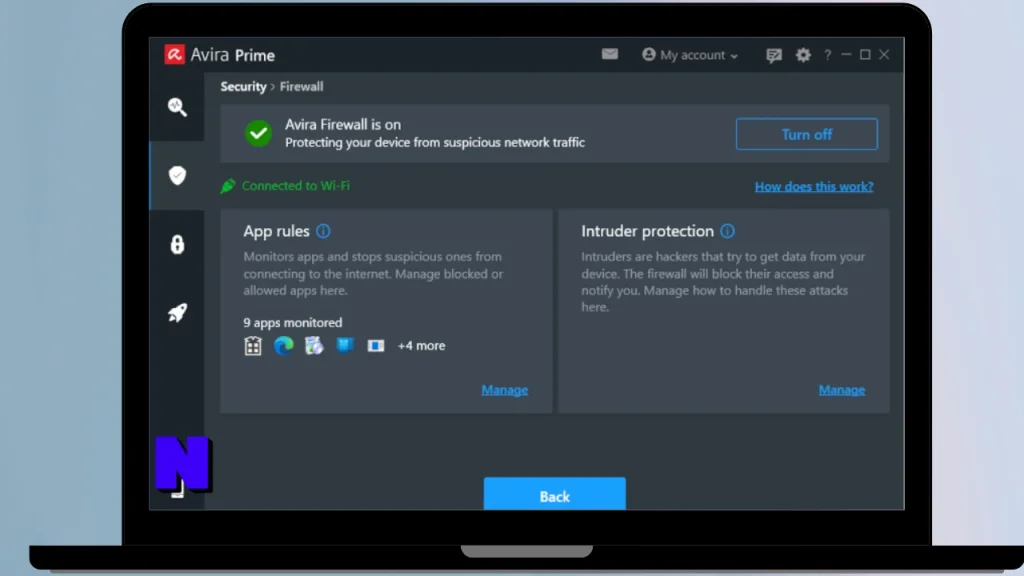Show App rules info icon

(323, 231)
